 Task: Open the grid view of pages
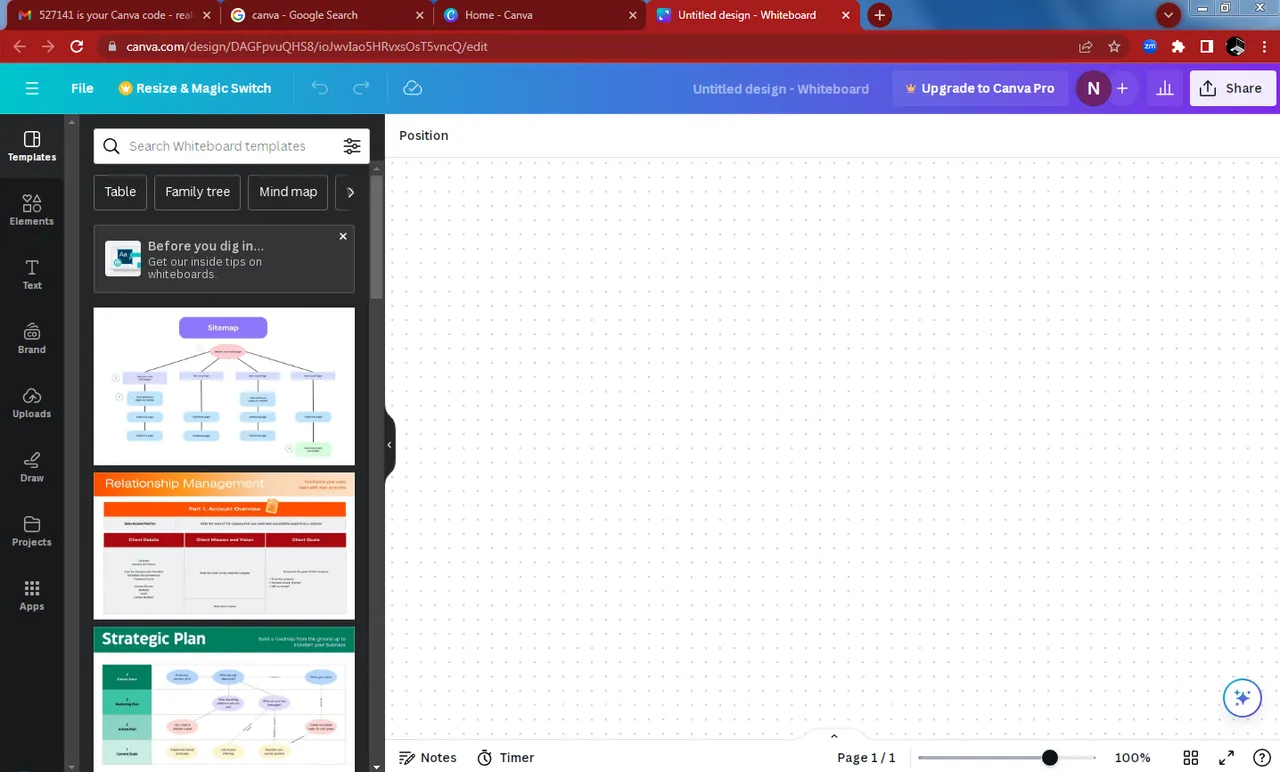point(1190,758)
